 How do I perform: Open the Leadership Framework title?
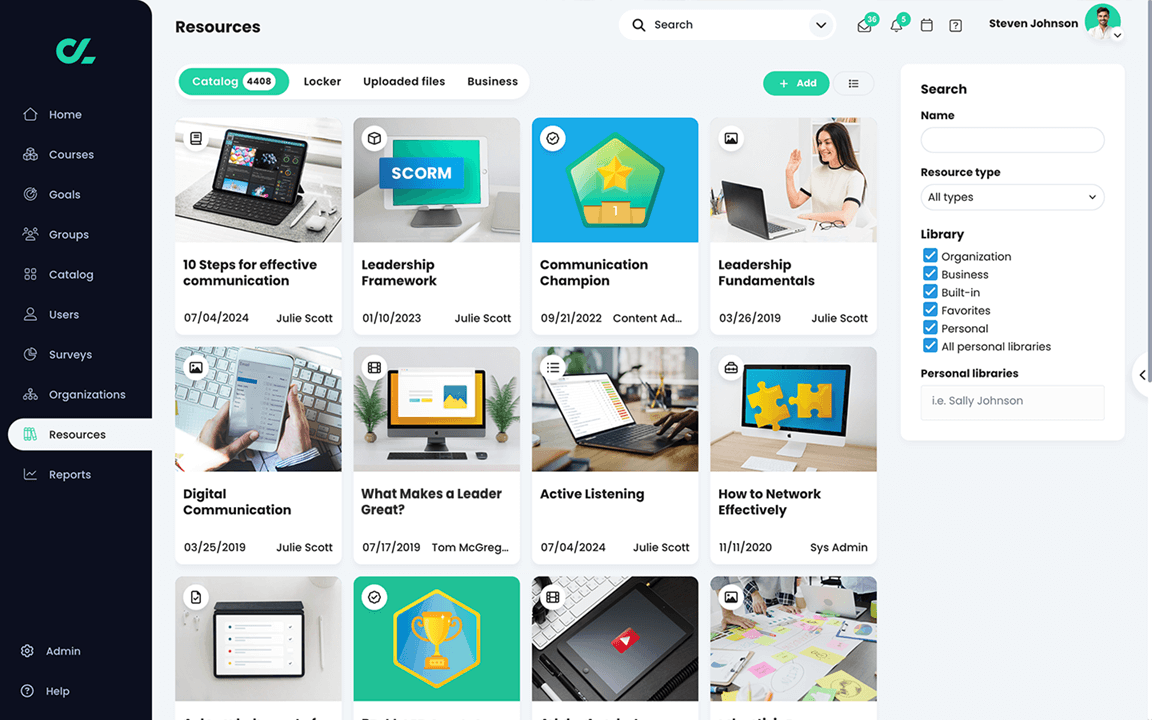coord(399,273)
